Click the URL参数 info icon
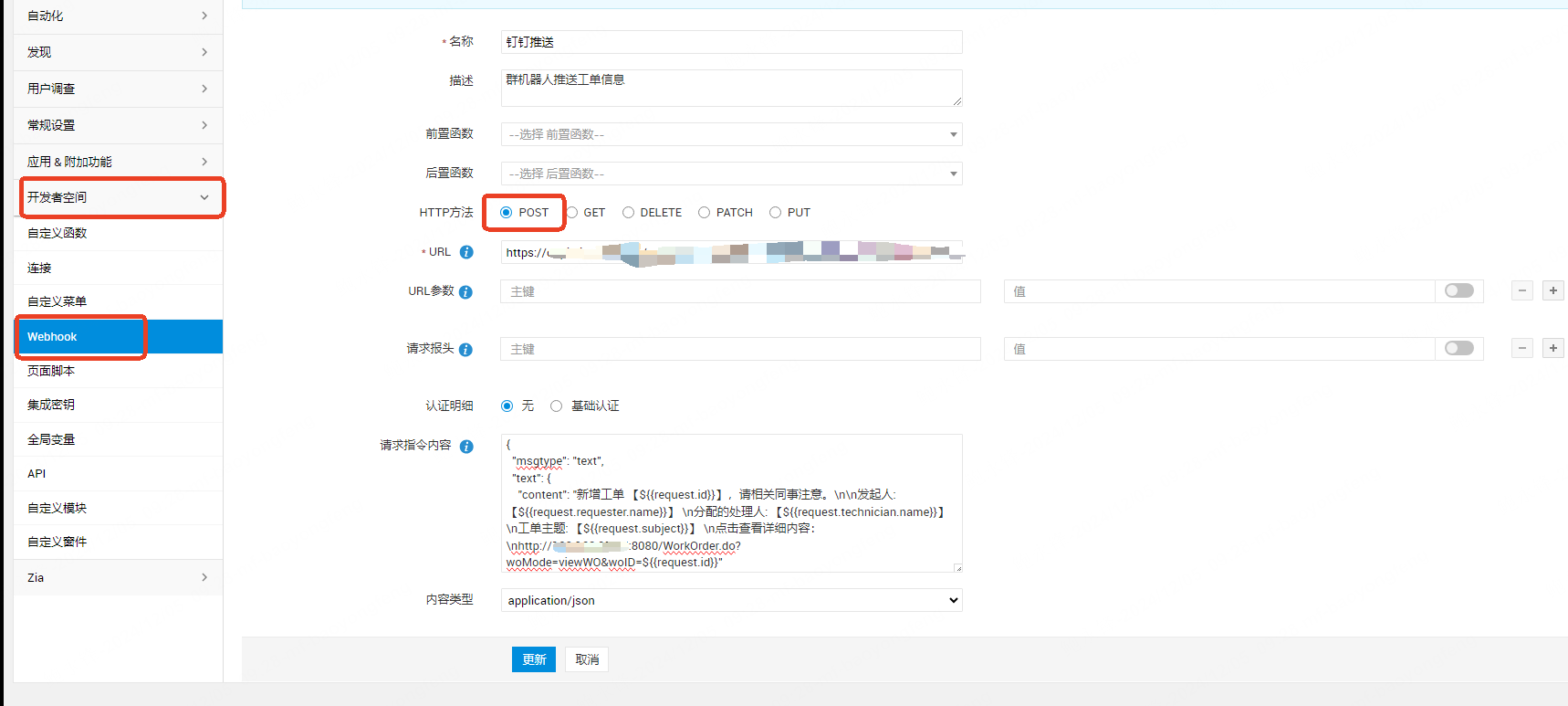 465,292
